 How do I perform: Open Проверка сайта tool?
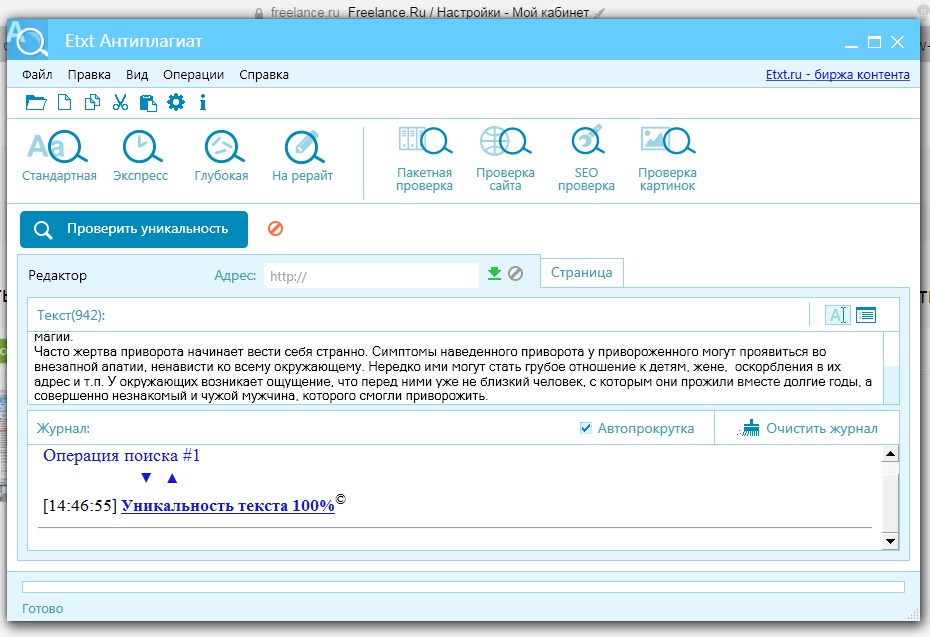click(x=505, y=159)
